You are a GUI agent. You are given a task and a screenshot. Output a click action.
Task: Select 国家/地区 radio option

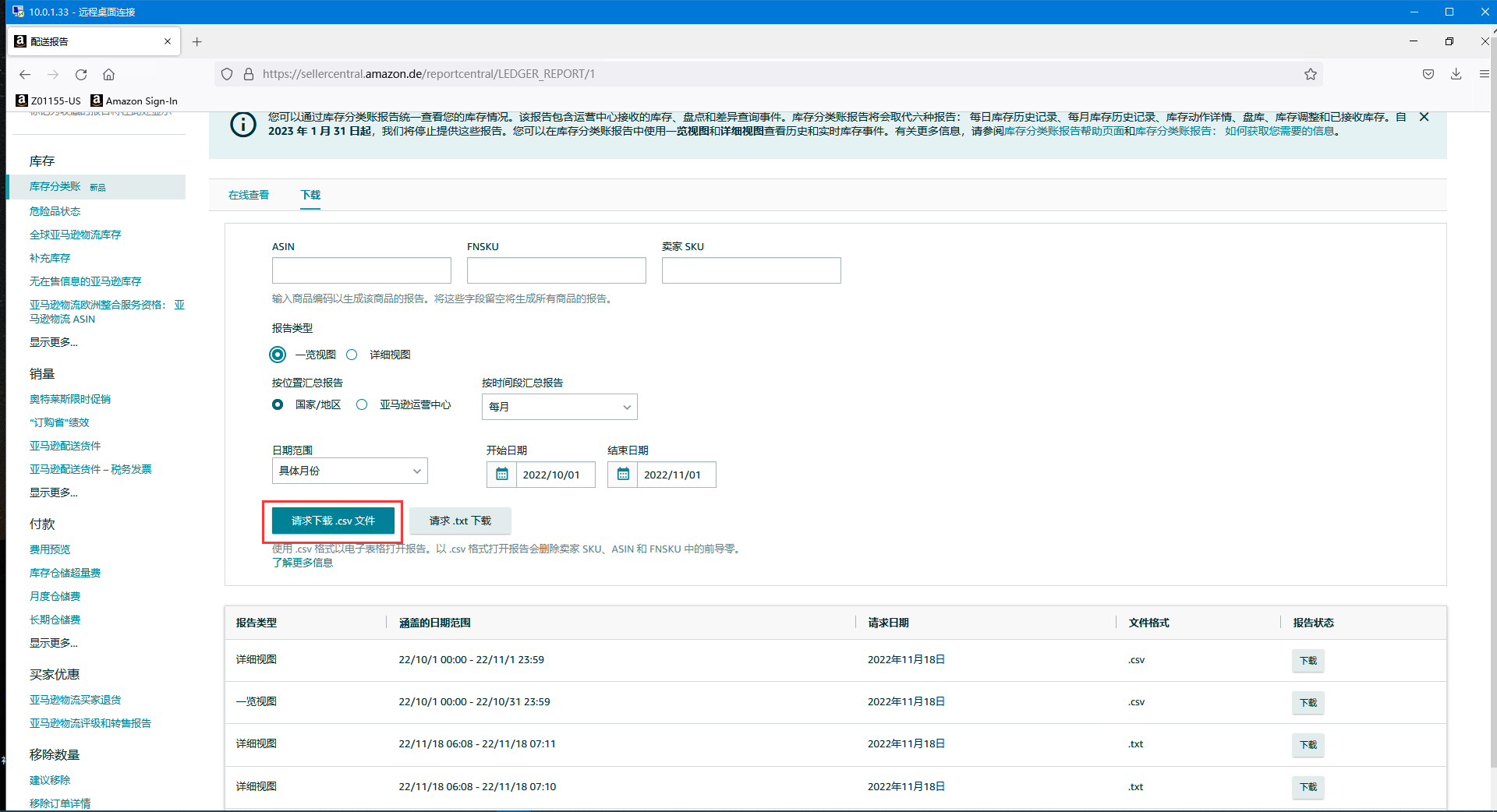[278, 404]
